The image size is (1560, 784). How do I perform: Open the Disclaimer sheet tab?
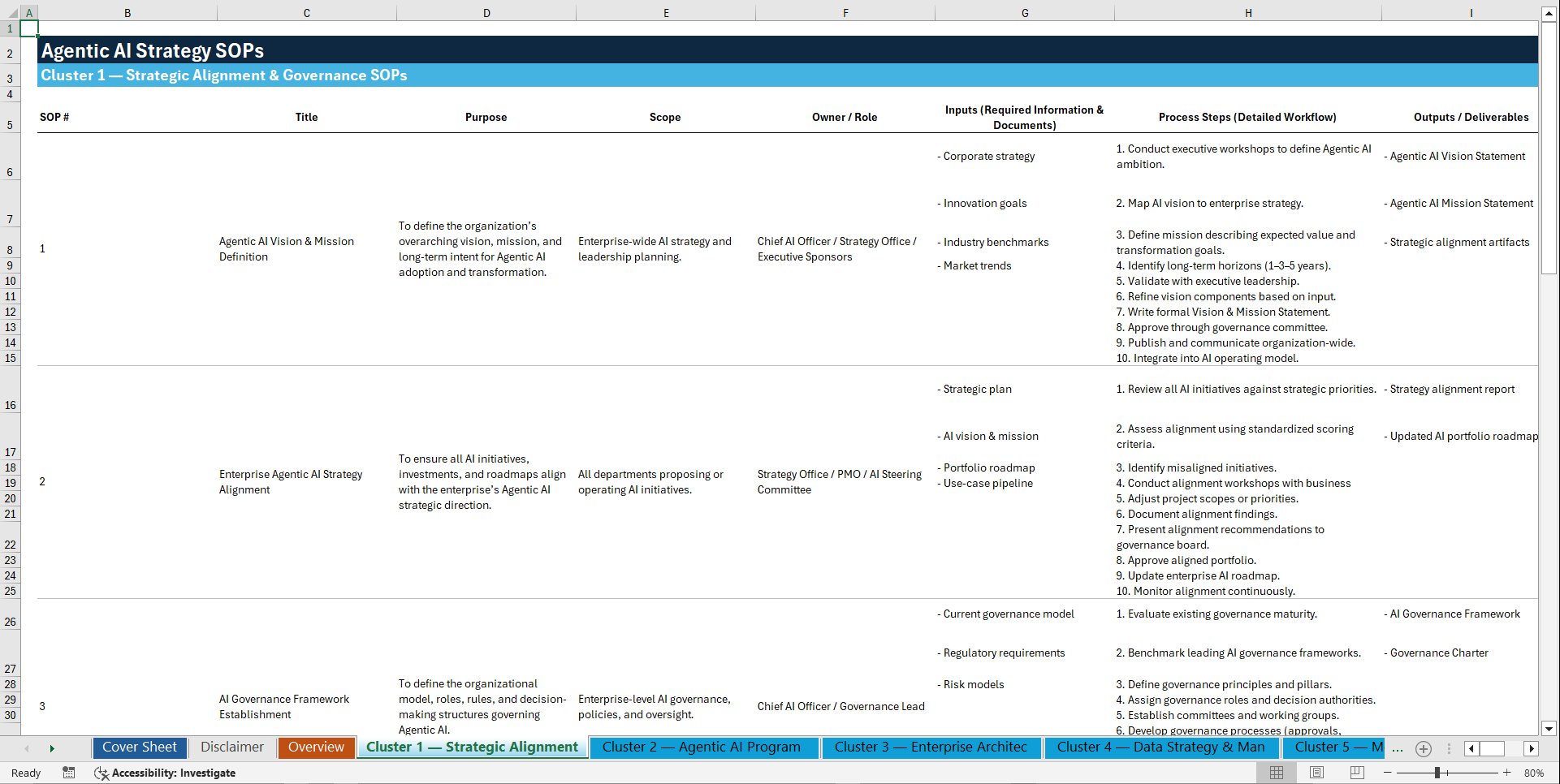pos(231,747)
